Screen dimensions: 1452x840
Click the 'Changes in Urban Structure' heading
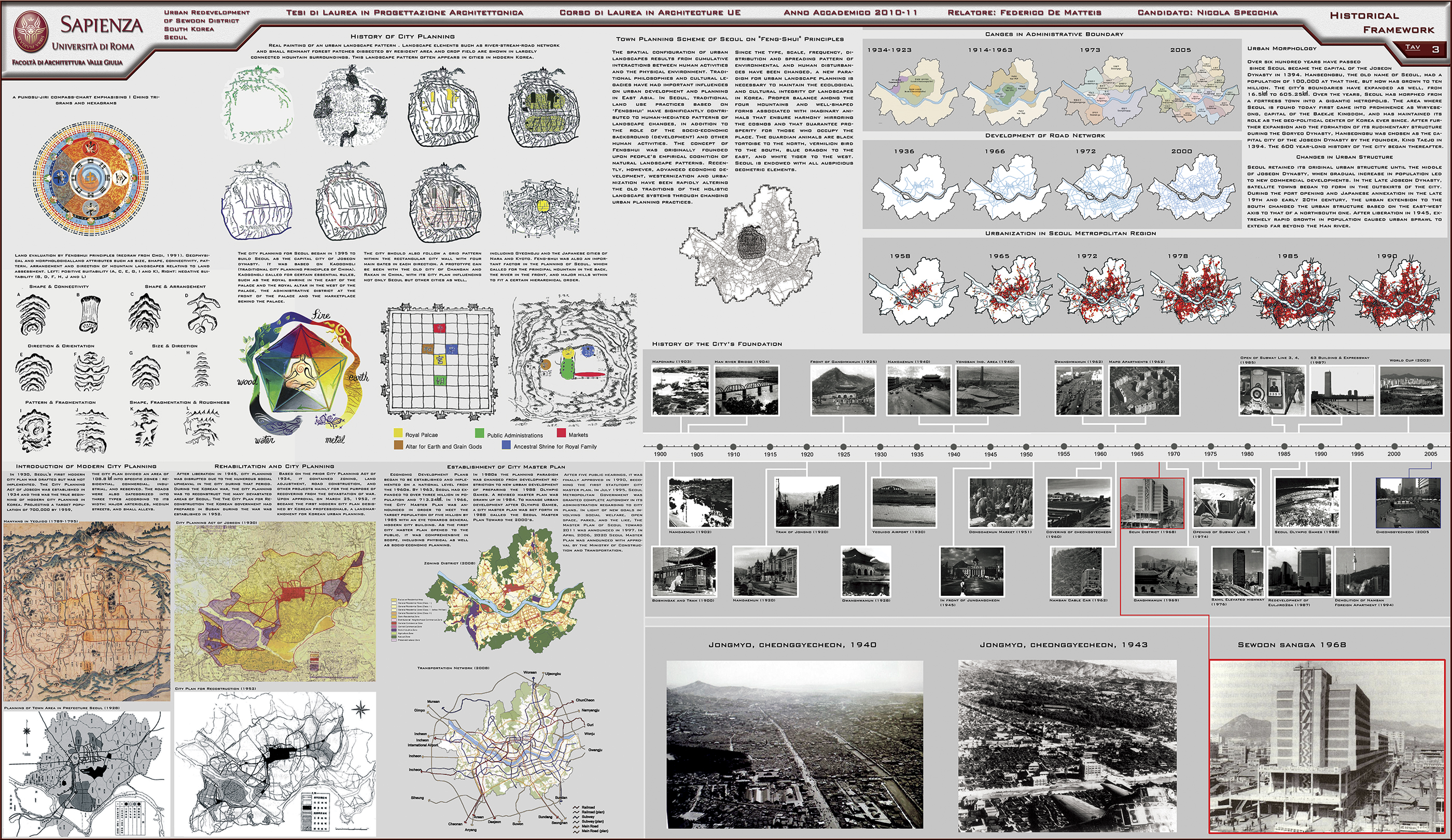click(x=1344, y=157)
